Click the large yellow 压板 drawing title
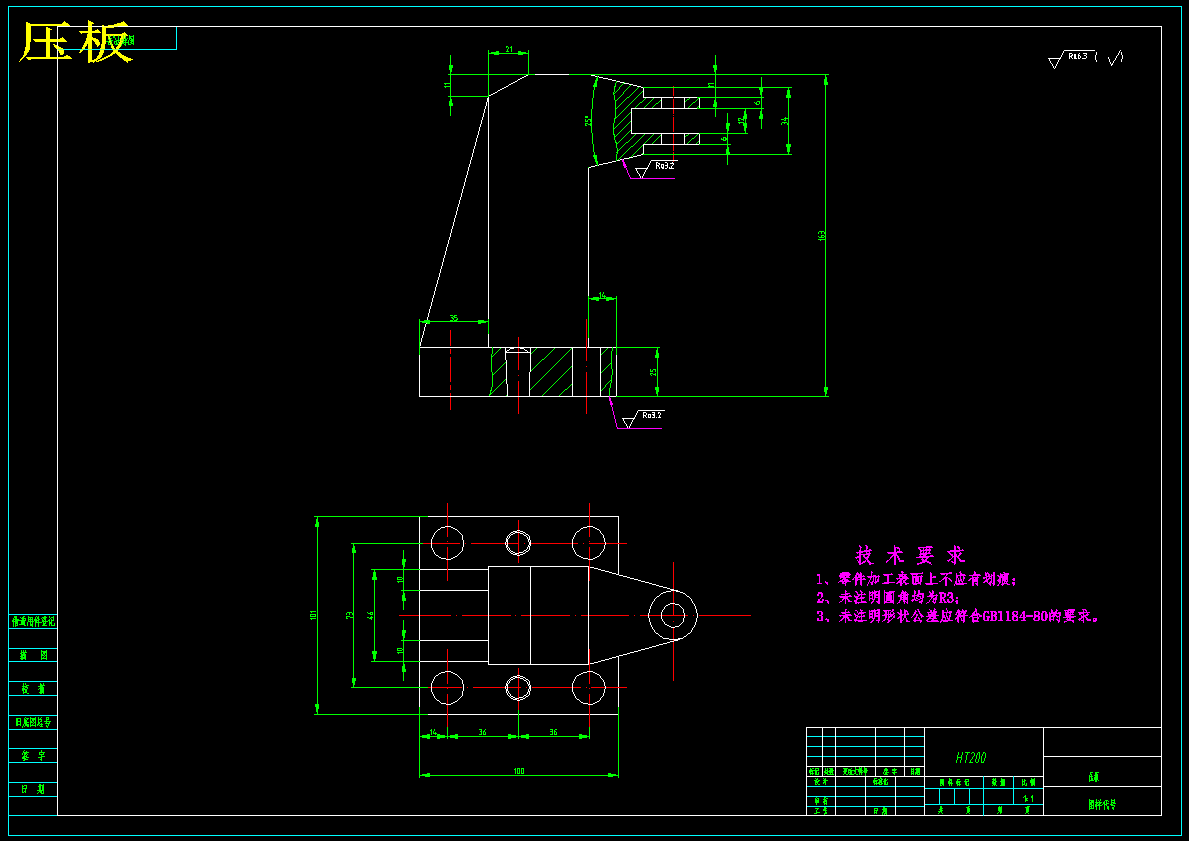 (75, 42)
